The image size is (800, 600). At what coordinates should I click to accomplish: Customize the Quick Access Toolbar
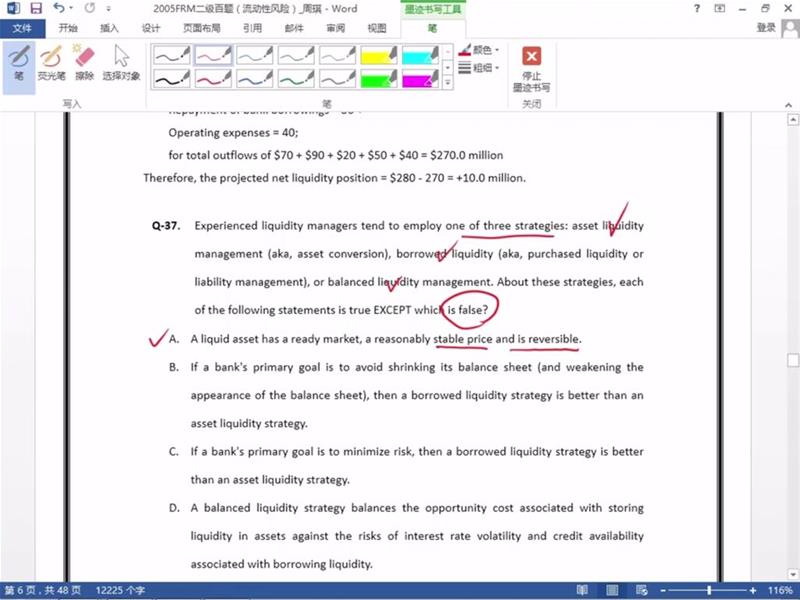pos(108,9)
